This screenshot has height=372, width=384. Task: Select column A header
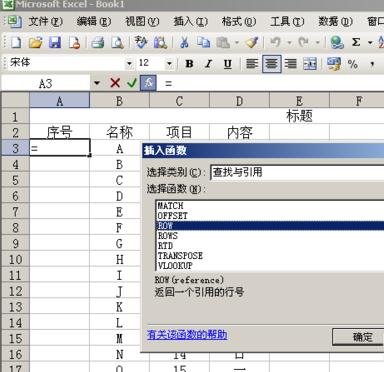[60, 101]
